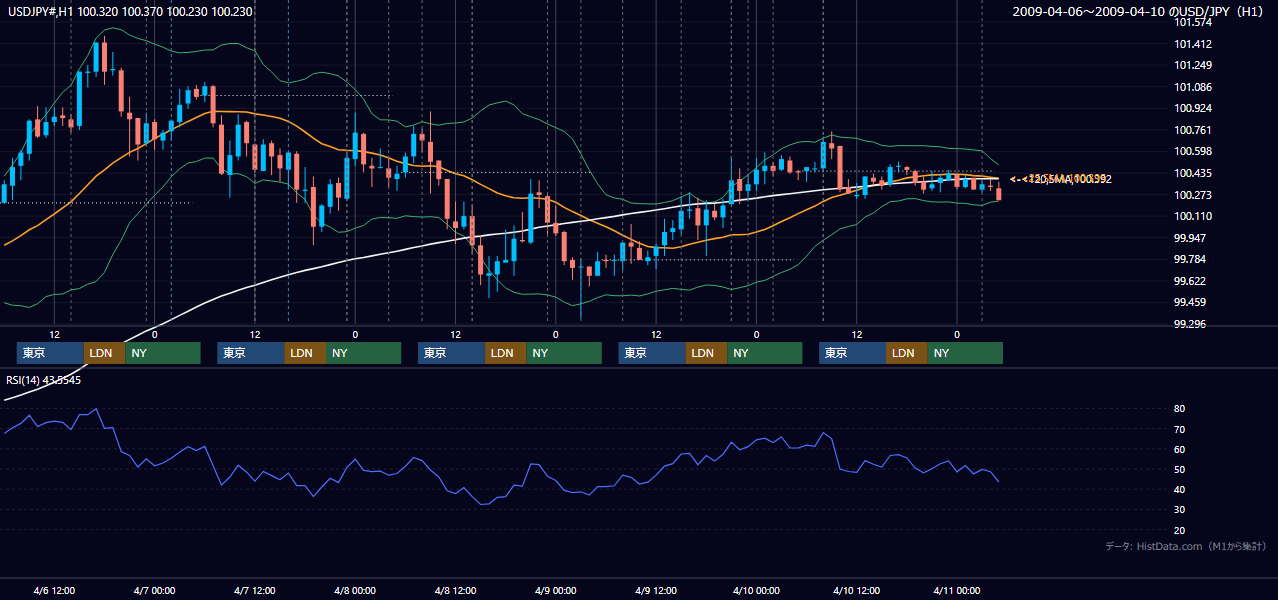
Task: Open the HistData.com data source credit
Action: [x=1186, y=546]
